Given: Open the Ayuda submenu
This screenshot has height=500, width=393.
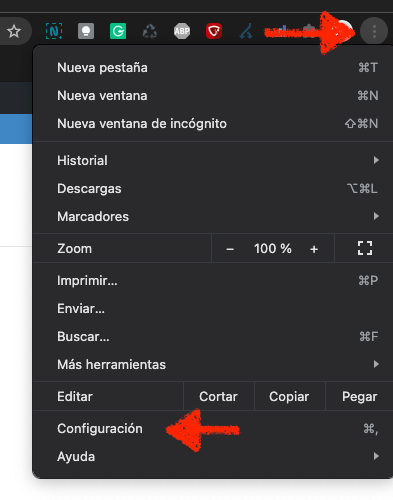Looking at the screenshot, I should pyautogui.click(x=213, y=456).
